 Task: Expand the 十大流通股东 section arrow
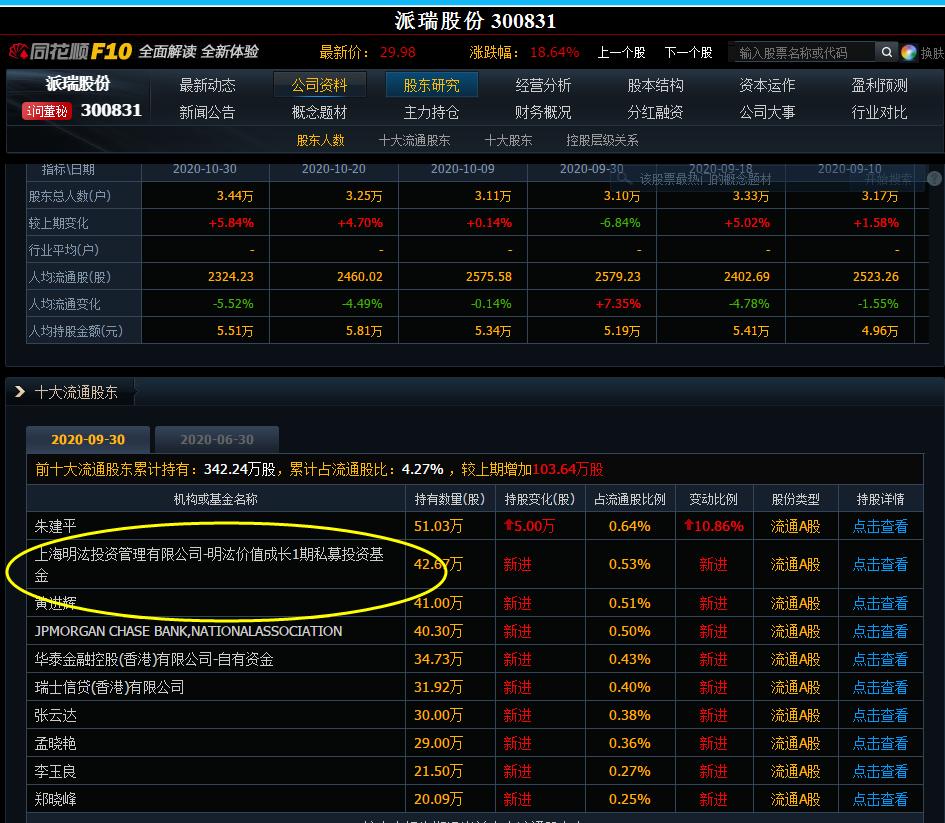pyautogui.click(x=19, y=392)
